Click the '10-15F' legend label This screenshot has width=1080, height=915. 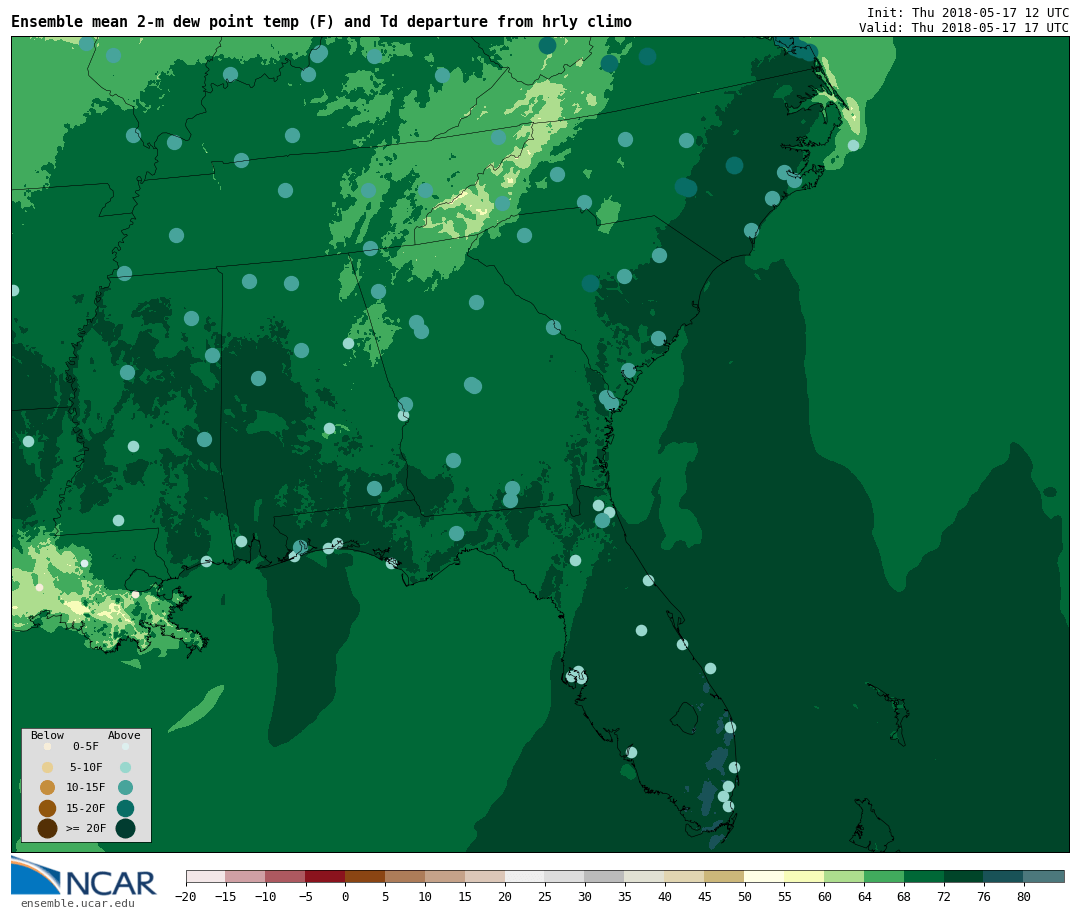[86, 788]
